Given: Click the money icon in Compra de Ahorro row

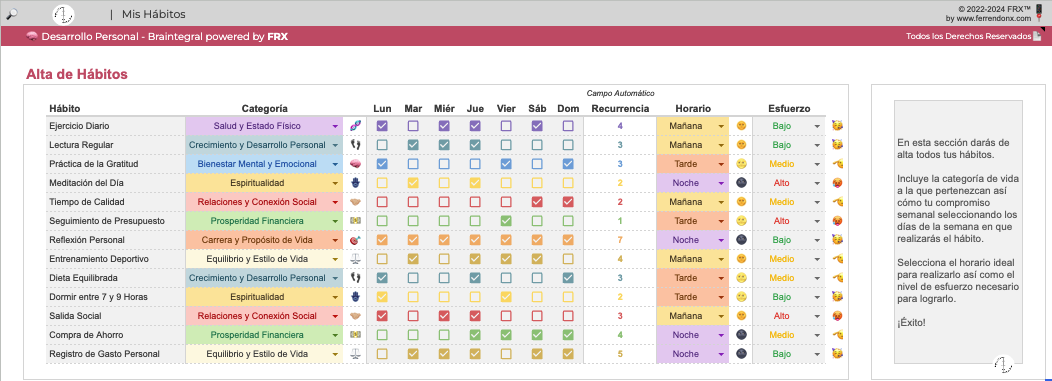Looking at the screenshot, I should (x=355, y=335).
